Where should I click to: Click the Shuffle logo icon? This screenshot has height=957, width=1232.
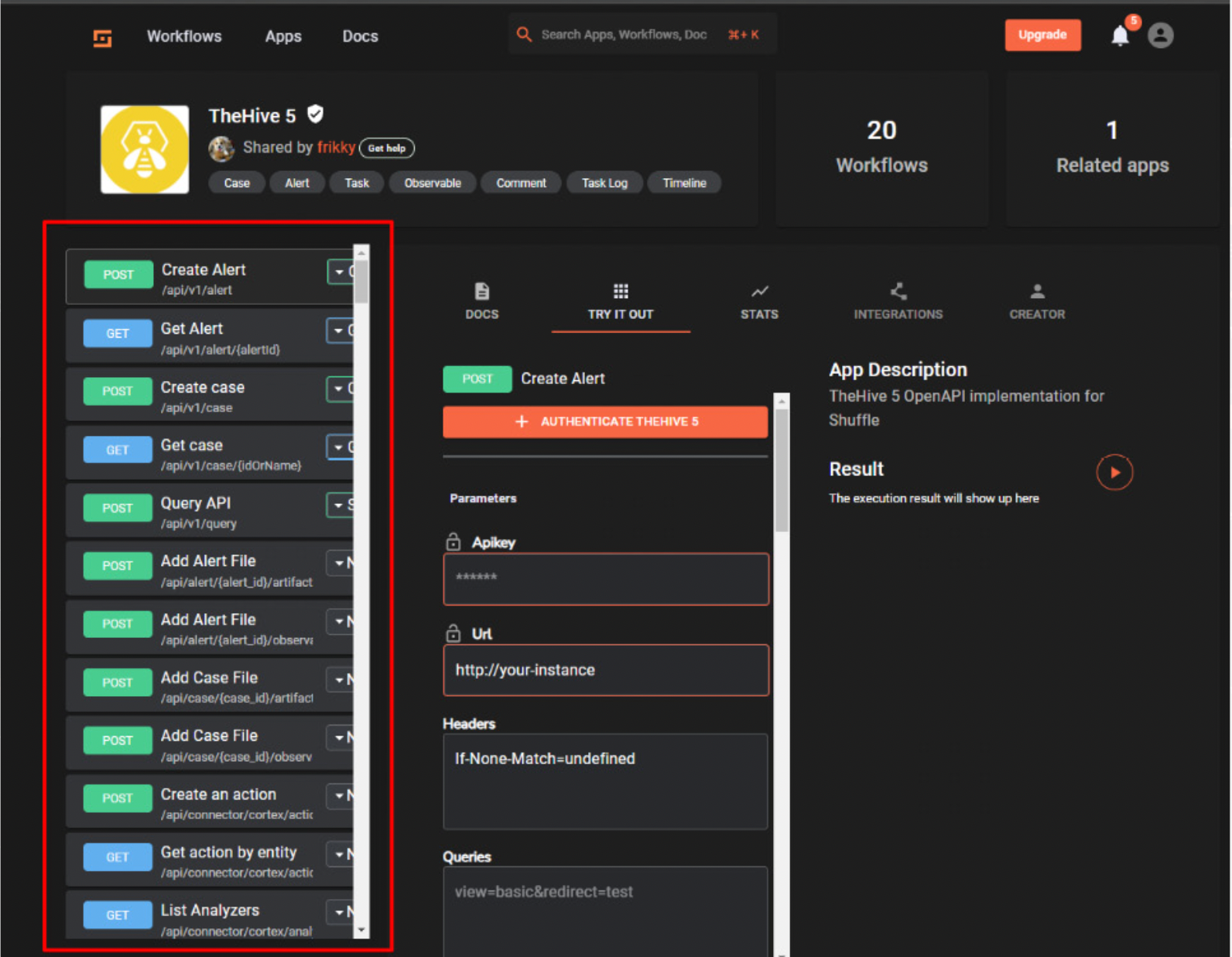coord(102,38)
